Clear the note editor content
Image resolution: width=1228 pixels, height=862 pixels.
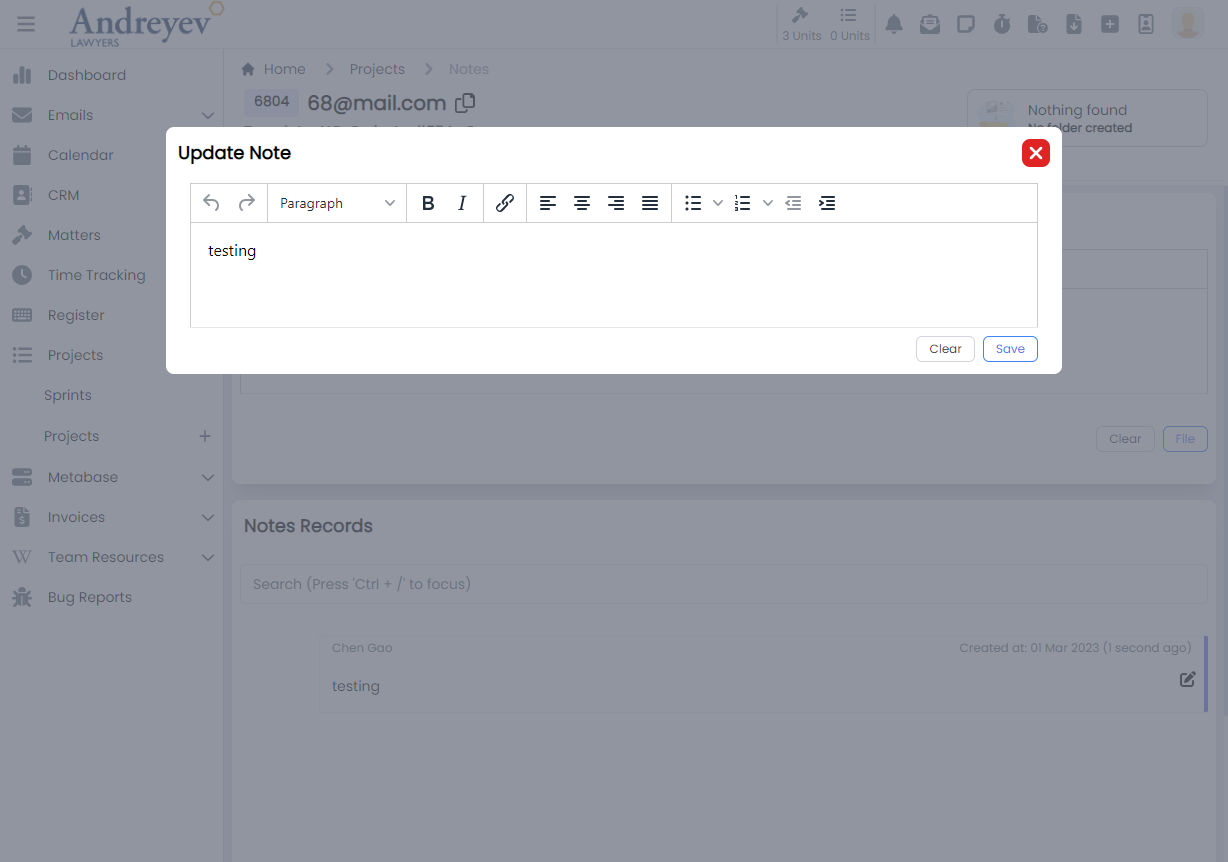(x=945, y=349)
